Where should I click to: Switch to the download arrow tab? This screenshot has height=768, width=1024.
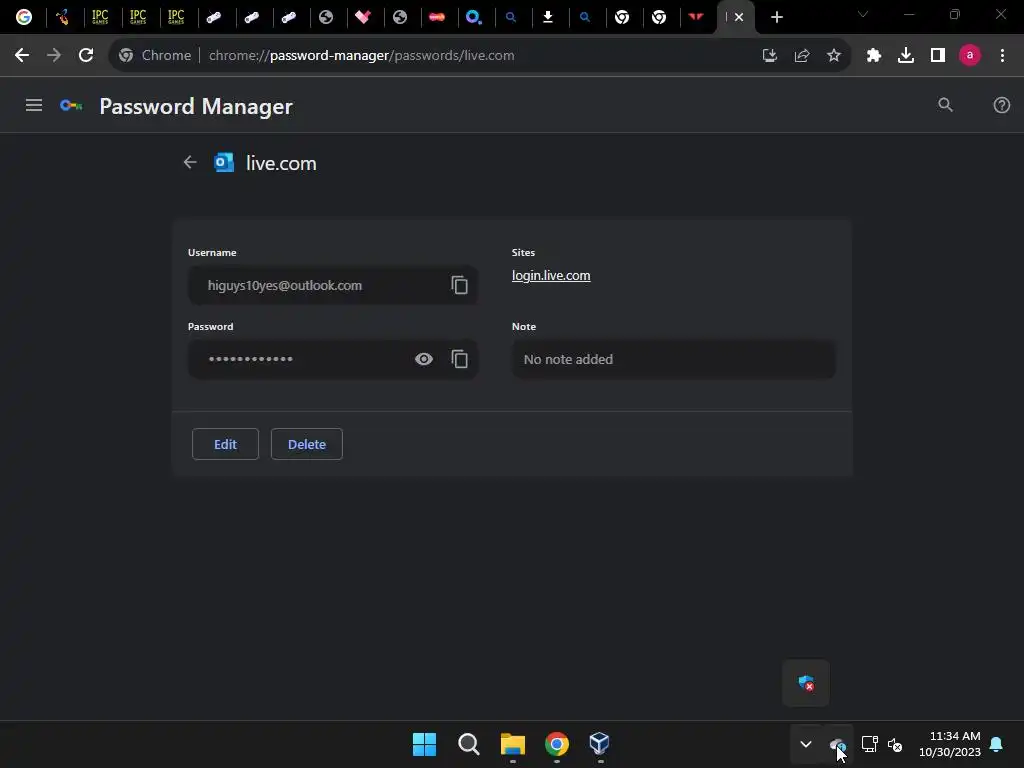click(548, 17)
